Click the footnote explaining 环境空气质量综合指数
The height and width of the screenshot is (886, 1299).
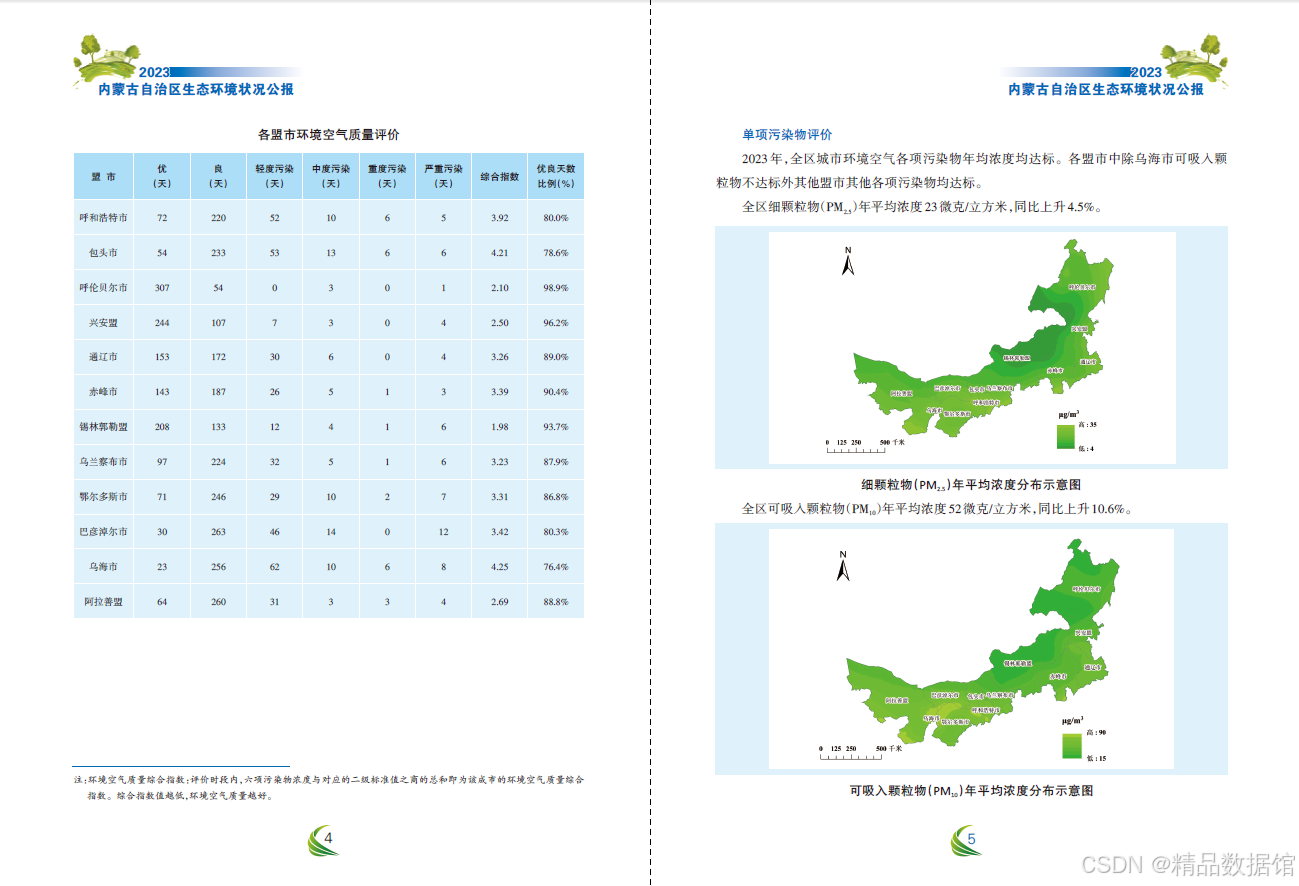pyautogui.click(x=329, y=787)
